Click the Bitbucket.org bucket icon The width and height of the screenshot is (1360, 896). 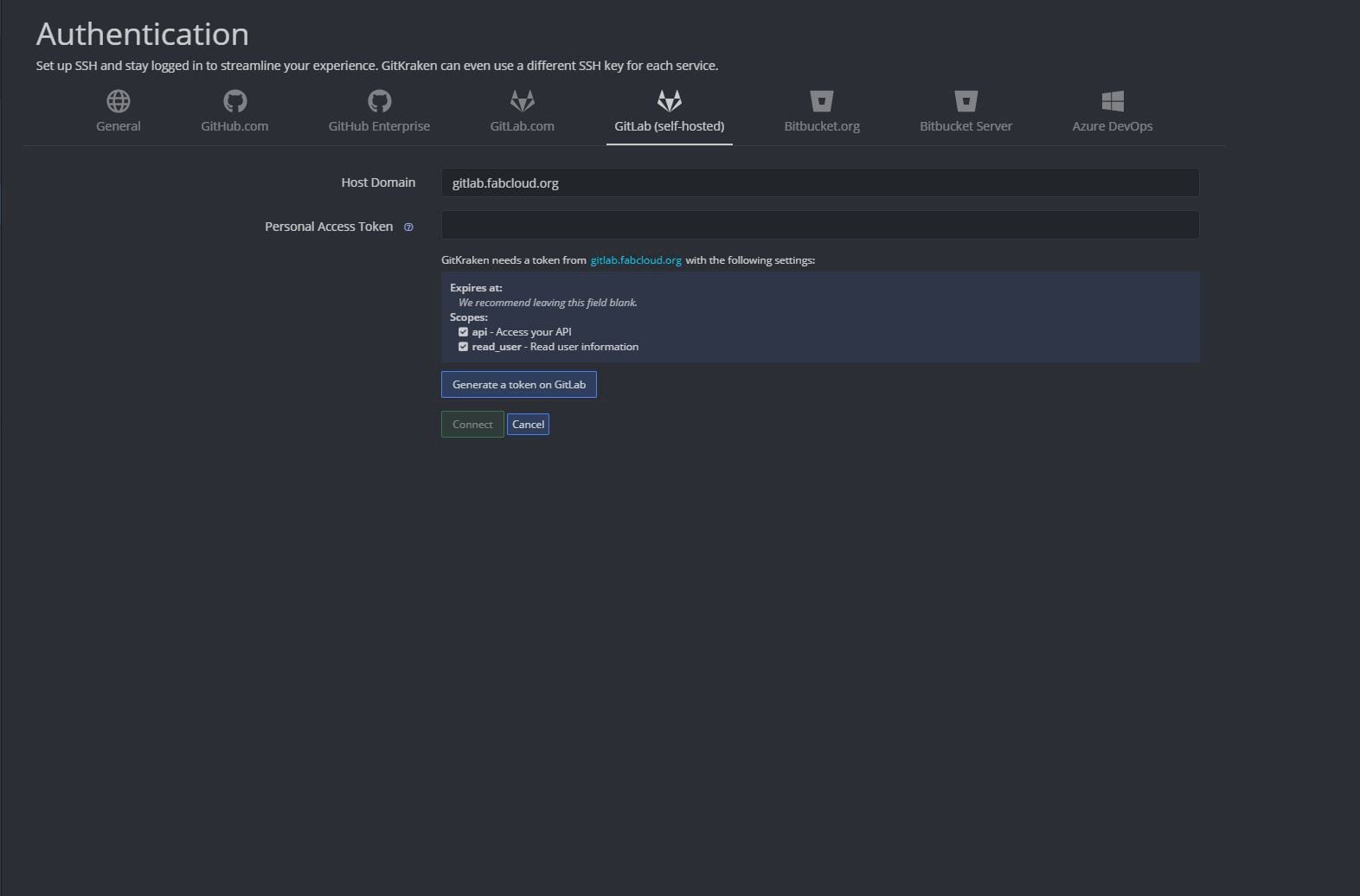pyautogui.click(x=821, y=101)
